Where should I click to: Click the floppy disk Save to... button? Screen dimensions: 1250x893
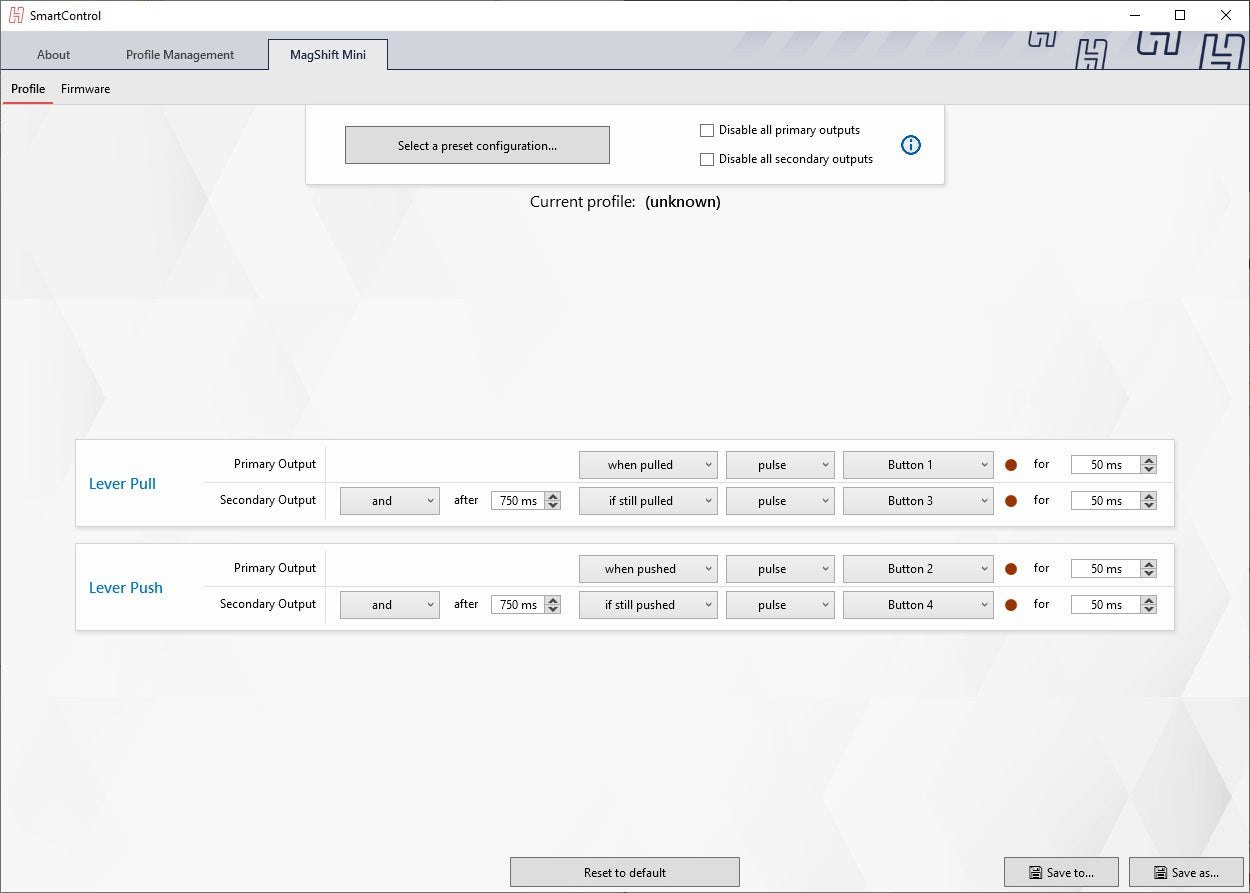pos(1061,872)
